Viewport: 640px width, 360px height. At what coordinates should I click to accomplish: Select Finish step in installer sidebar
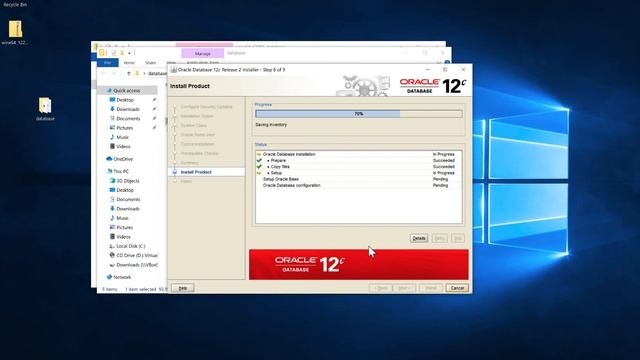[186, 181]
